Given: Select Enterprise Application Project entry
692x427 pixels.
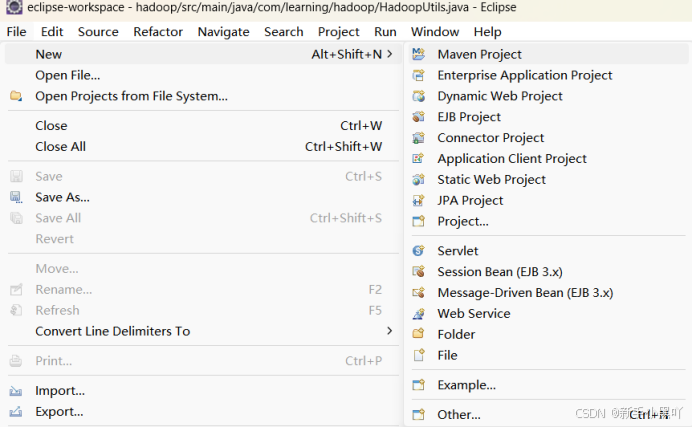Looking at the screenshot, I should (x=548, y=75).
